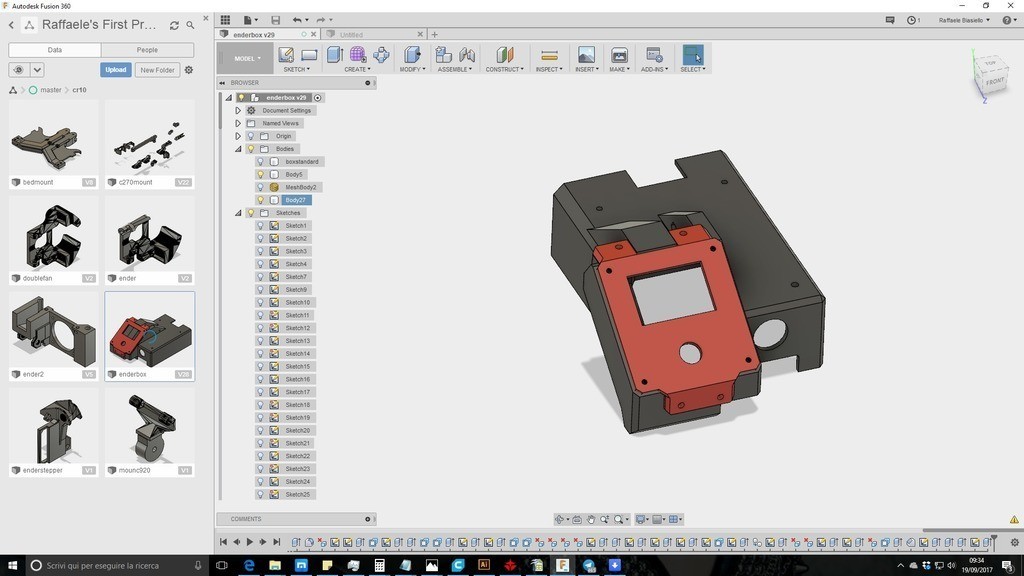The height and width of the screenshot is (576, 1024).
Task: Collapse the Sketches folder in browser
Action: click(x=238, y=213)
